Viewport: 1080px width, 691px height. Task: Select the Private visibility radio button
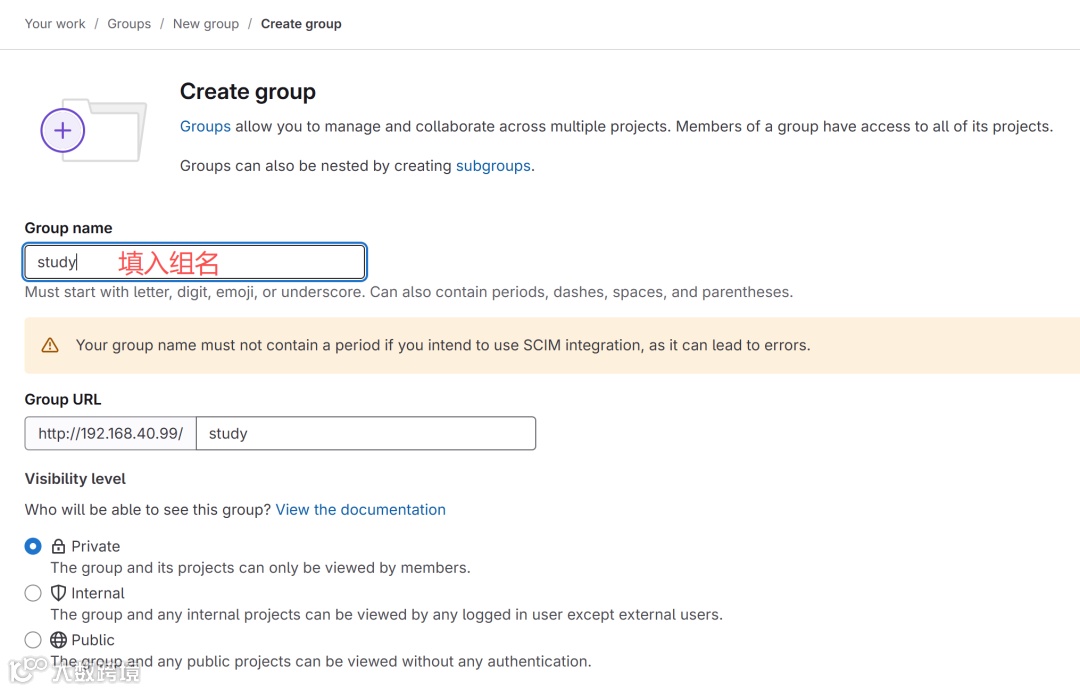coord(33,546)
